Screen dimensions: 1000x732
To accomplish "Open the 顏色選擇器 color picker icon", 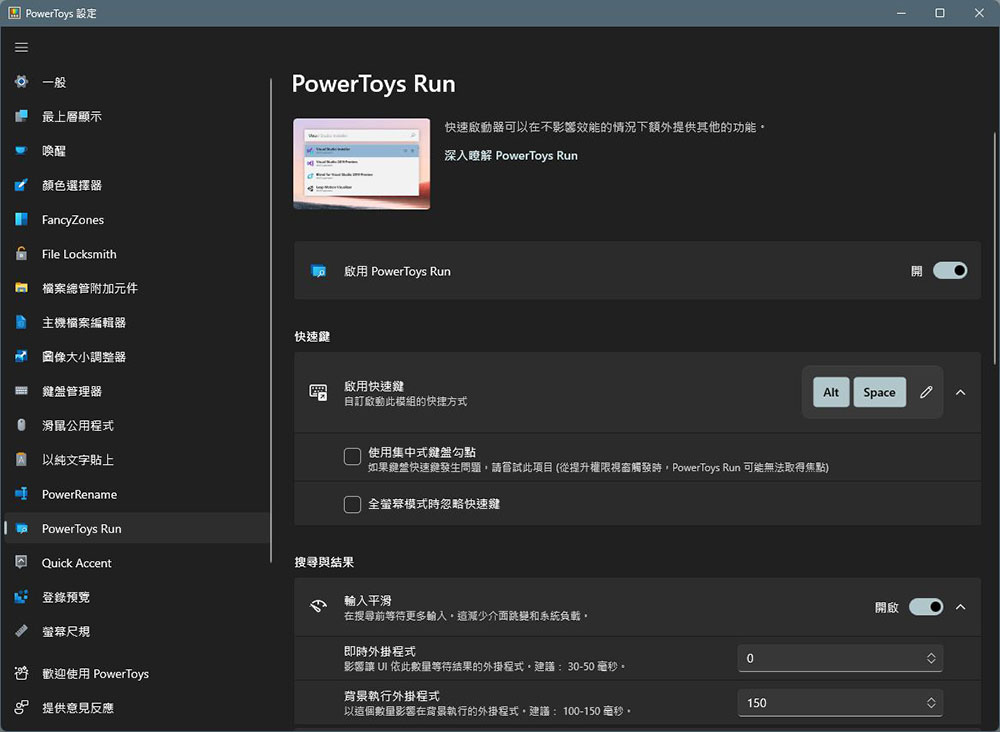I will (21, 185).
